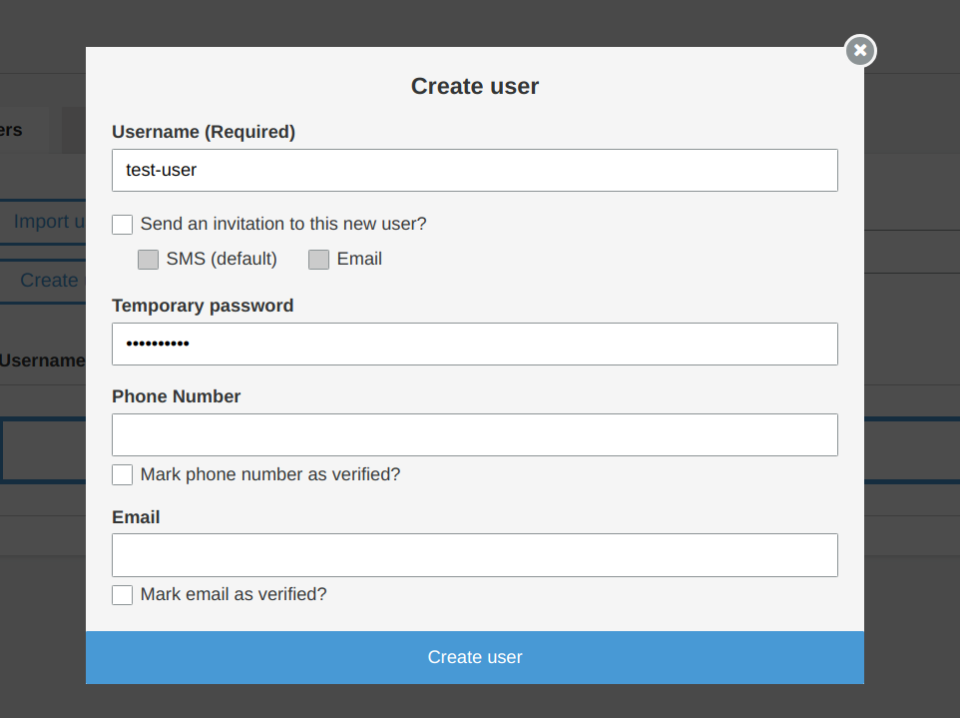Check 'Mark phone number as verified'
Image resolution: width=960 pixels, height=718 pixels.
pyautogui.click(x=122, y=474)
